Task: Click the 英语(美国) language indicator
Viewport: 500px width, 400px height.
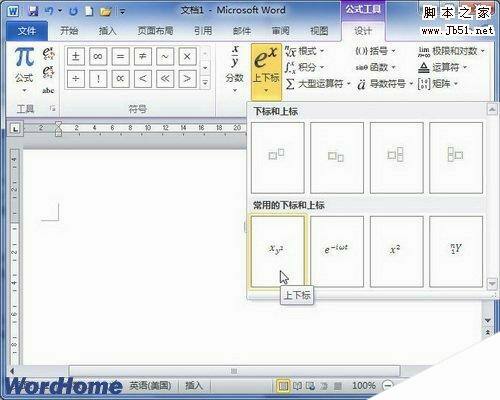Action: [x=150, y=386]
